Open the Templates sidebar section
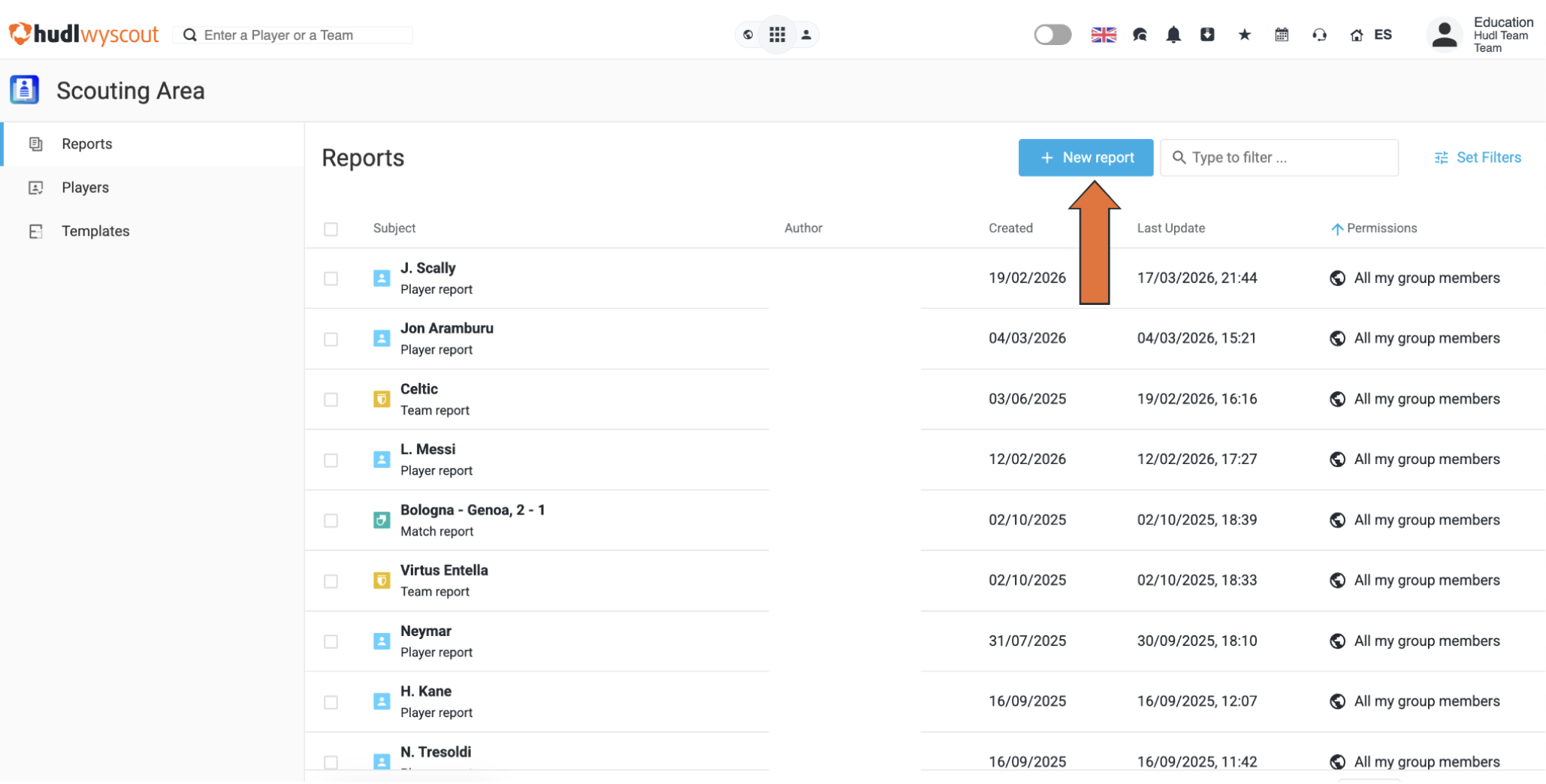Screen dimensions: 1546x784 pyautogui.click(x=153, y=231)
